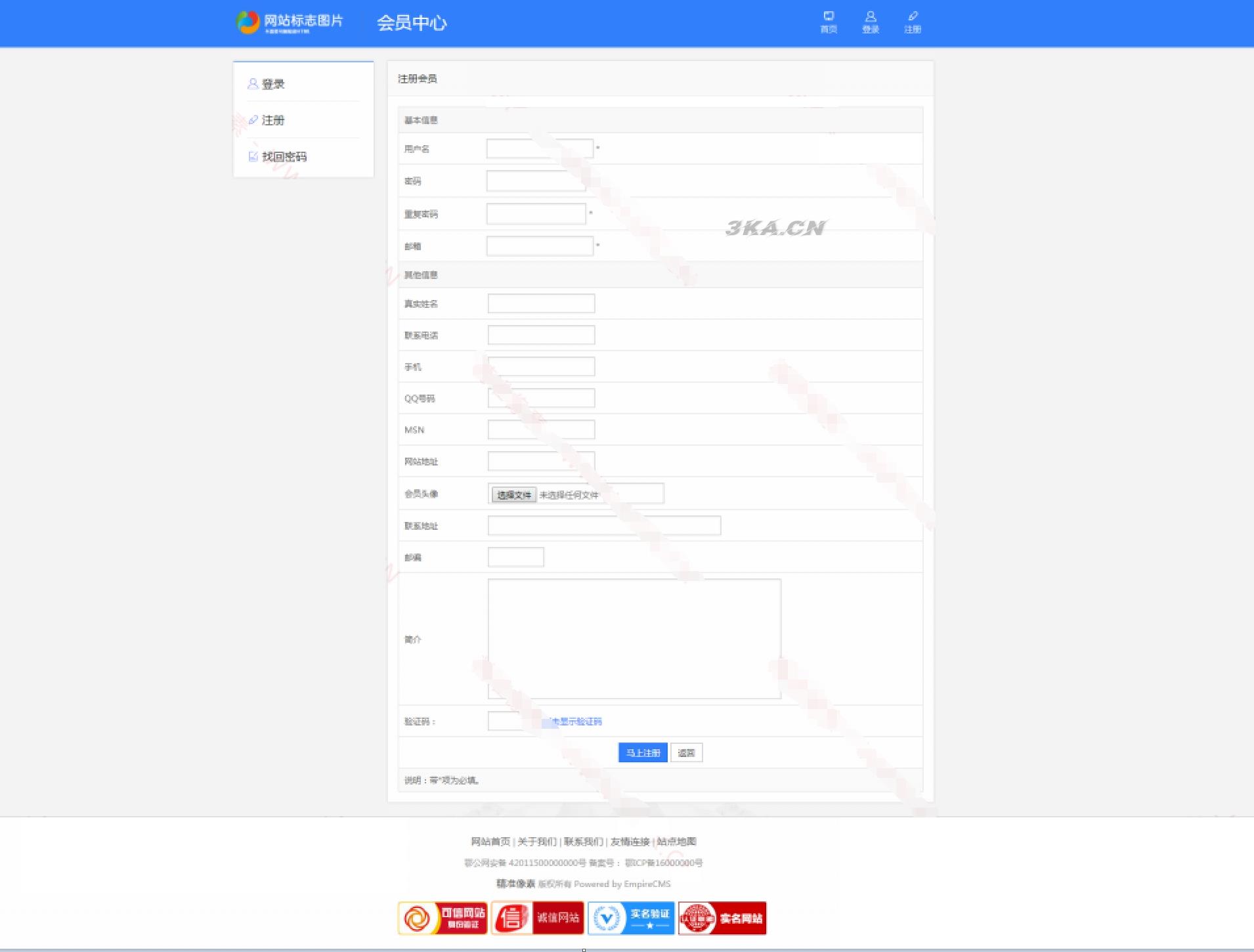Click the 注册 pen icon in top navigation

point(913,18)
